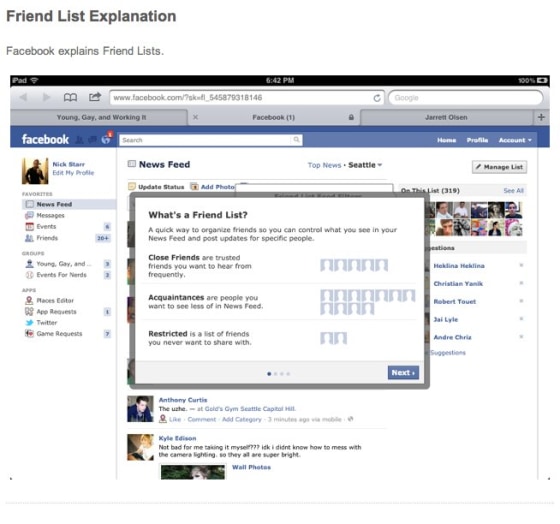Image resolution: width=560 pixels, height=524 pixels.
Task: Go to Home in Facebook header
Action: coord(446,140)
